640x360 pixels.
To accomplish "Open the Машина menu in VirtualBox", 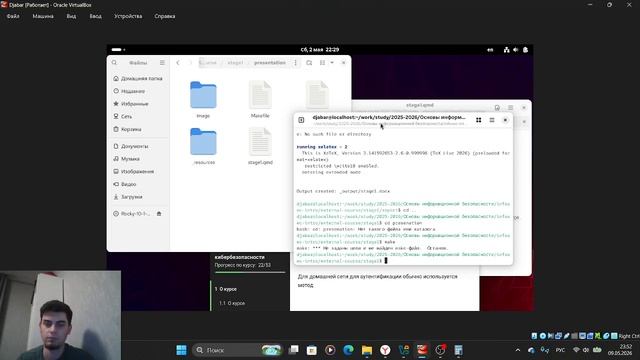I will (43, 16).
